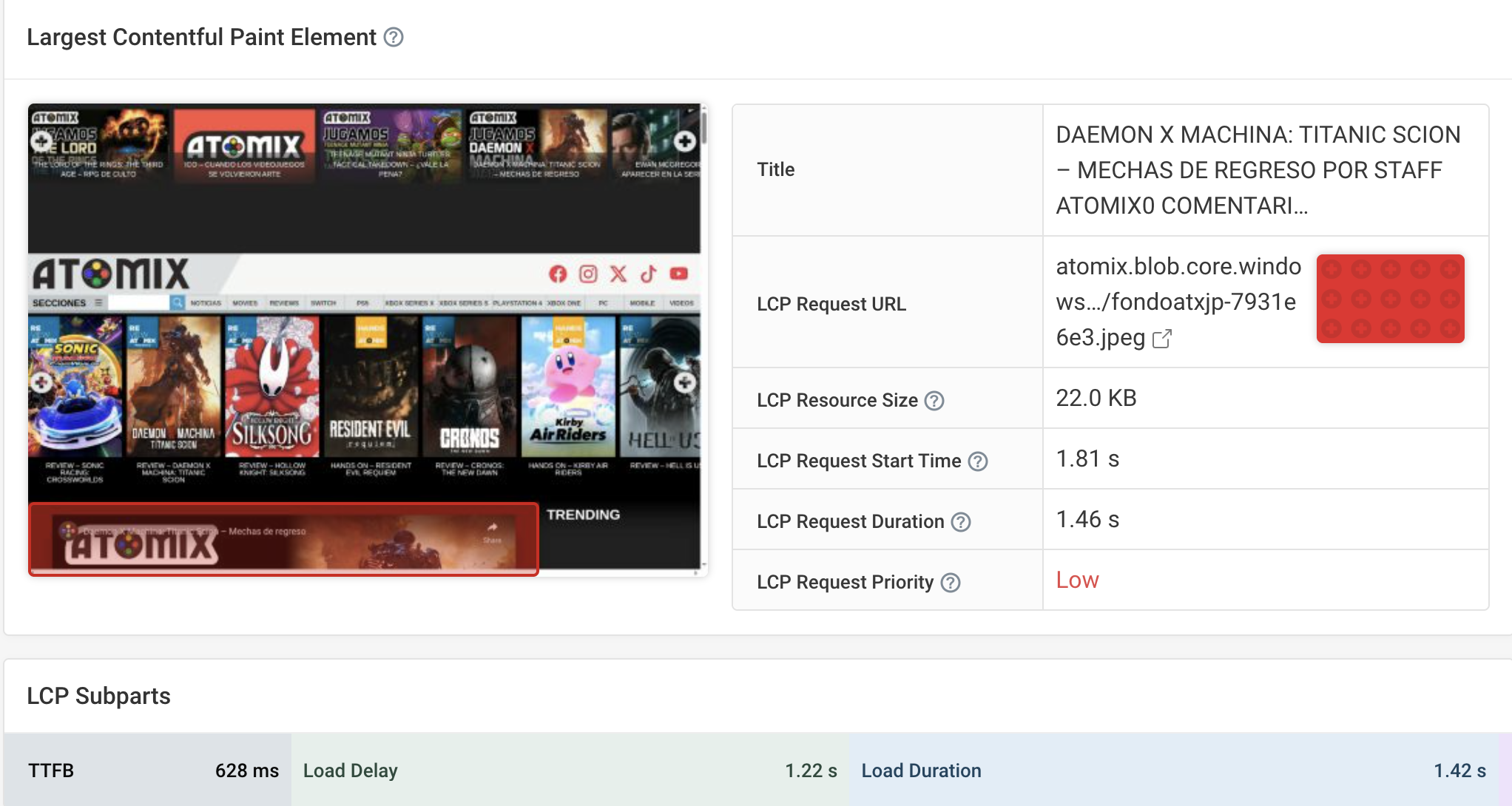The height and width of the screenshot is (806, 1512).
Task: Click the page screenshot with highlighted LCP element
Action: pyautogui.click(x=368, y=339)
